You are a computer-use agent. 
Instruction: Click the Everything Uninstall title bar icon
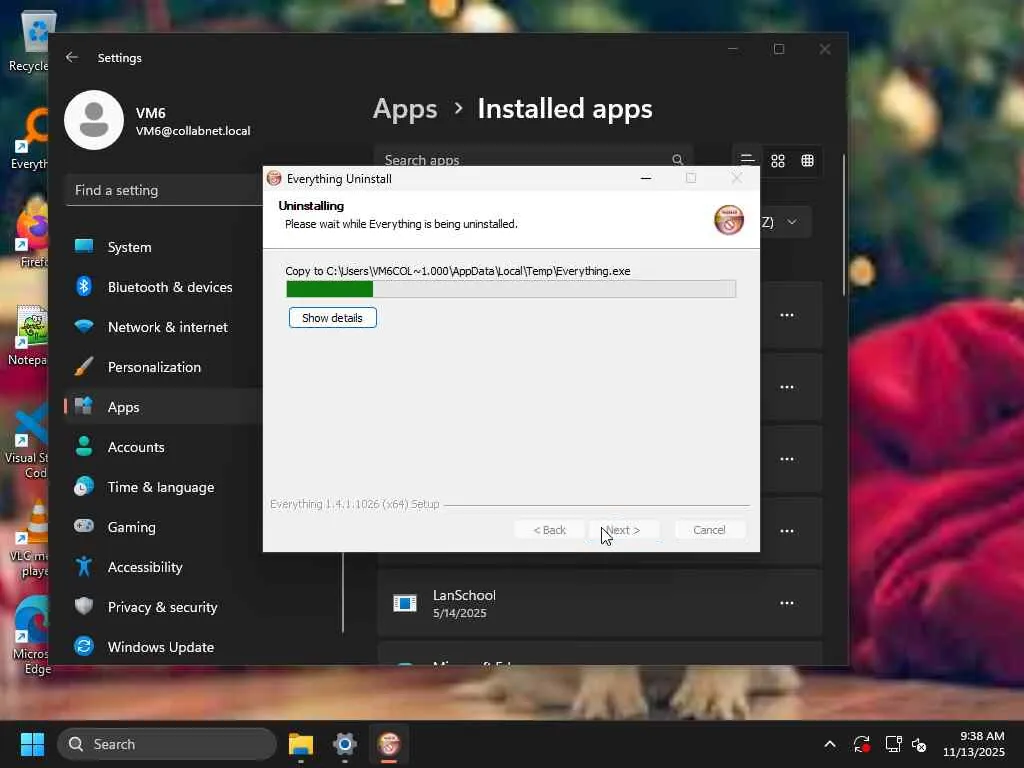pyautogui.click(x=274, y=178)
